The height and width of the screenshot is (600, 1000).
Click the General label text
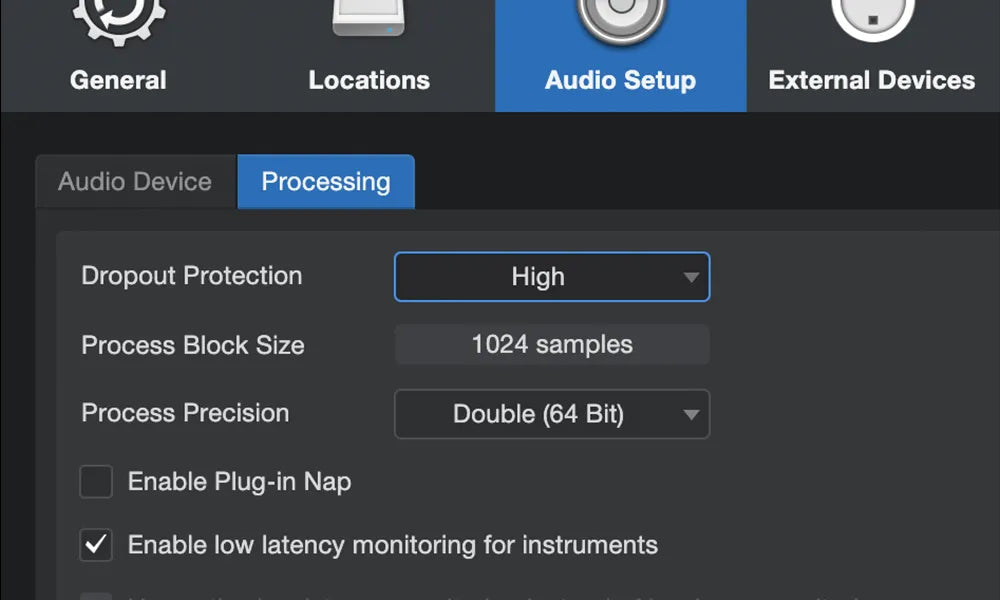click(118, 80)
